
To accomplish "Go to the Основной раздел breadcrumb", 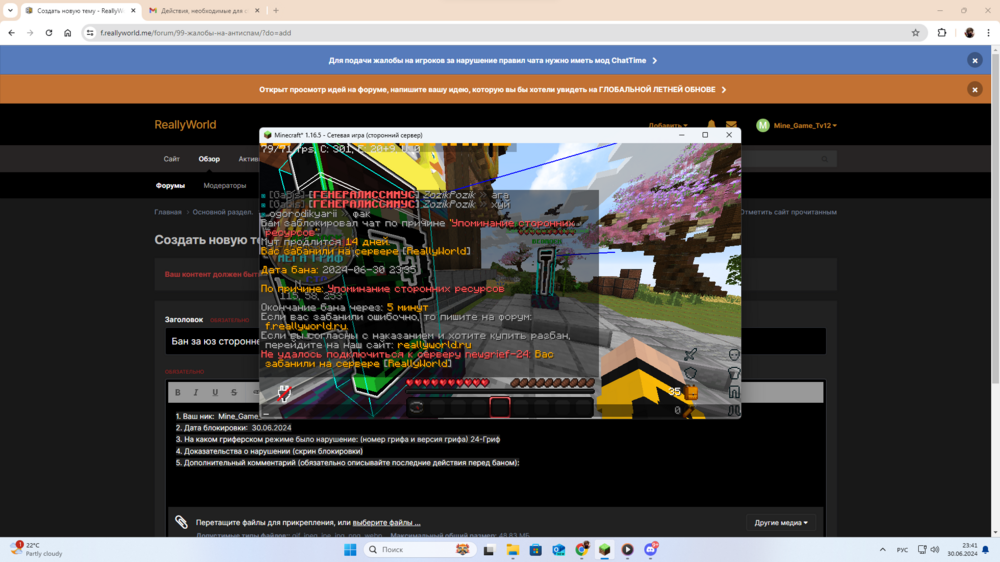I will tap(223, 212).
